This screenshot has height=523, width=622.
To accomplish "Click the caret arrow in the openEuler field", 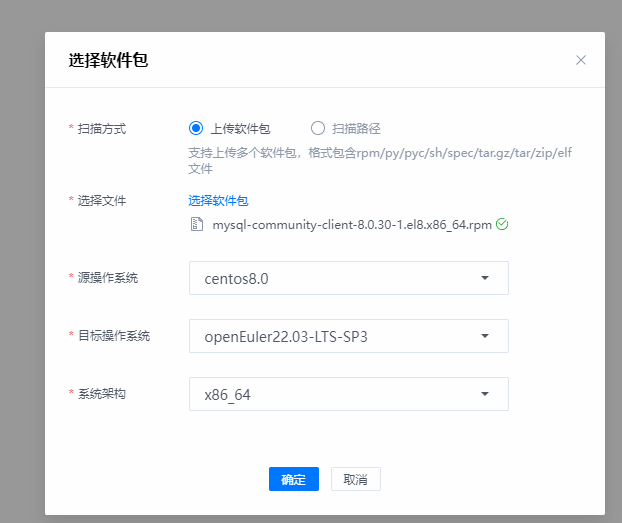I will (x=484, y=336).
